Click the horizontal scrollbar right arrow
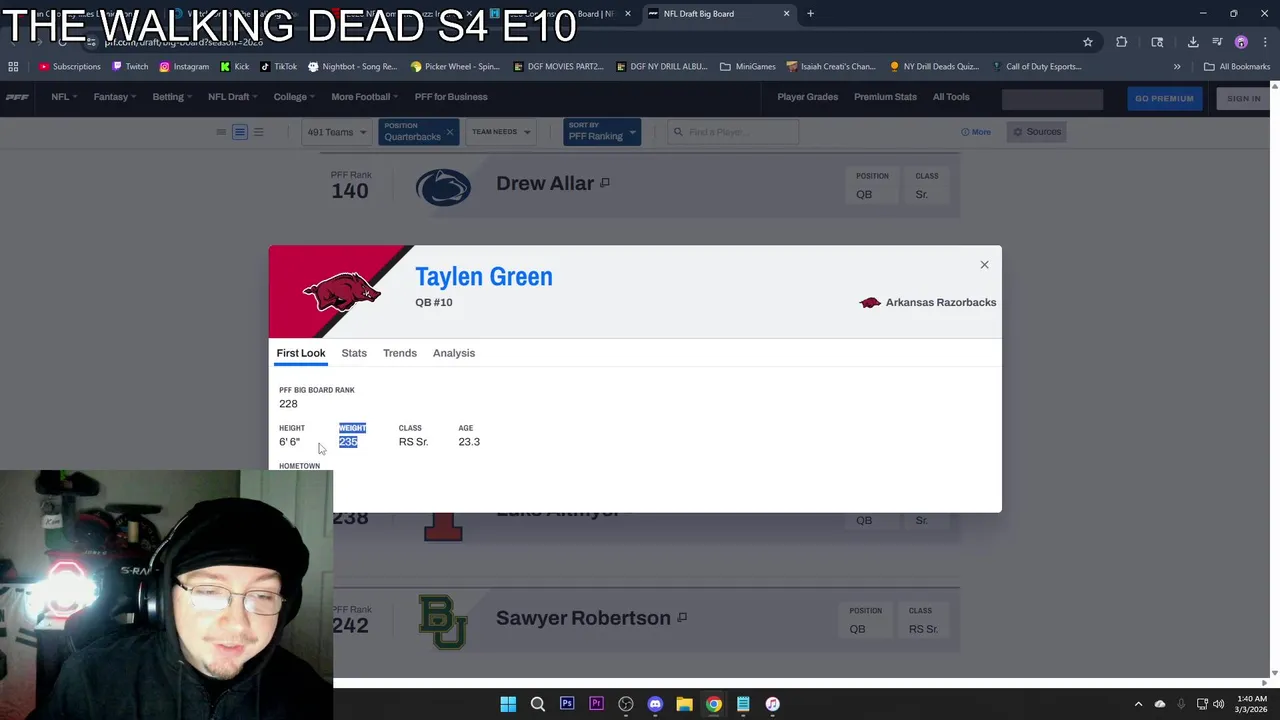Viewport: 1280px width, 720px height. 1266,682
